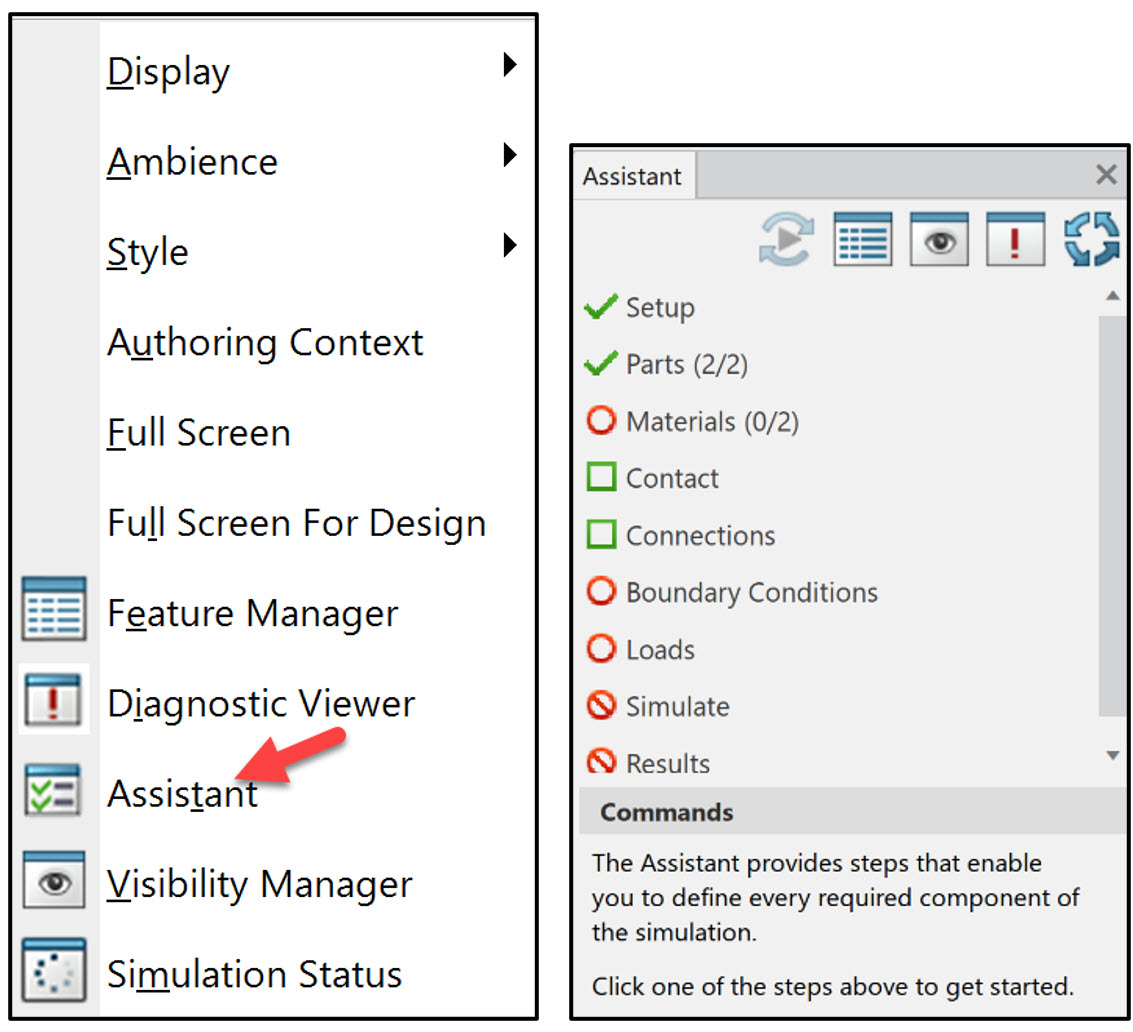The image size is (1133, 1032).
Task: Click the grayed play simulation icon
Action: pos(786,239)
